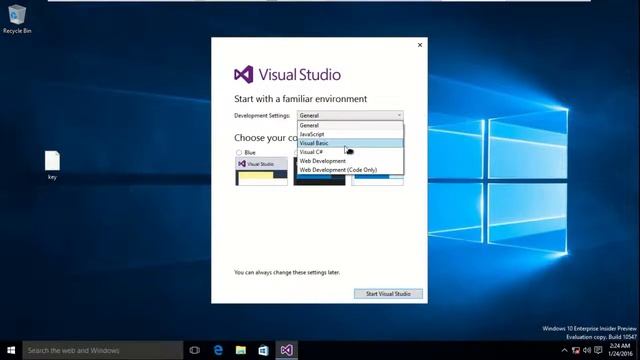Choose General from the settings list

tap(350, 125)
